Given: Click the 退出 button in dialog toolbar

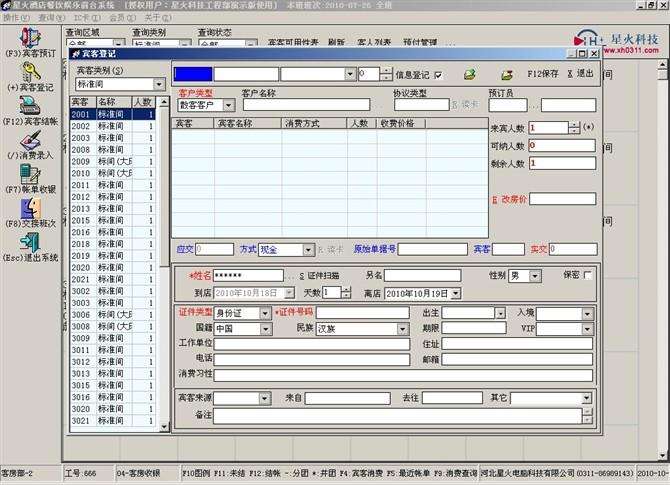Looking at the screenshot, I should (x=584, y=74).
